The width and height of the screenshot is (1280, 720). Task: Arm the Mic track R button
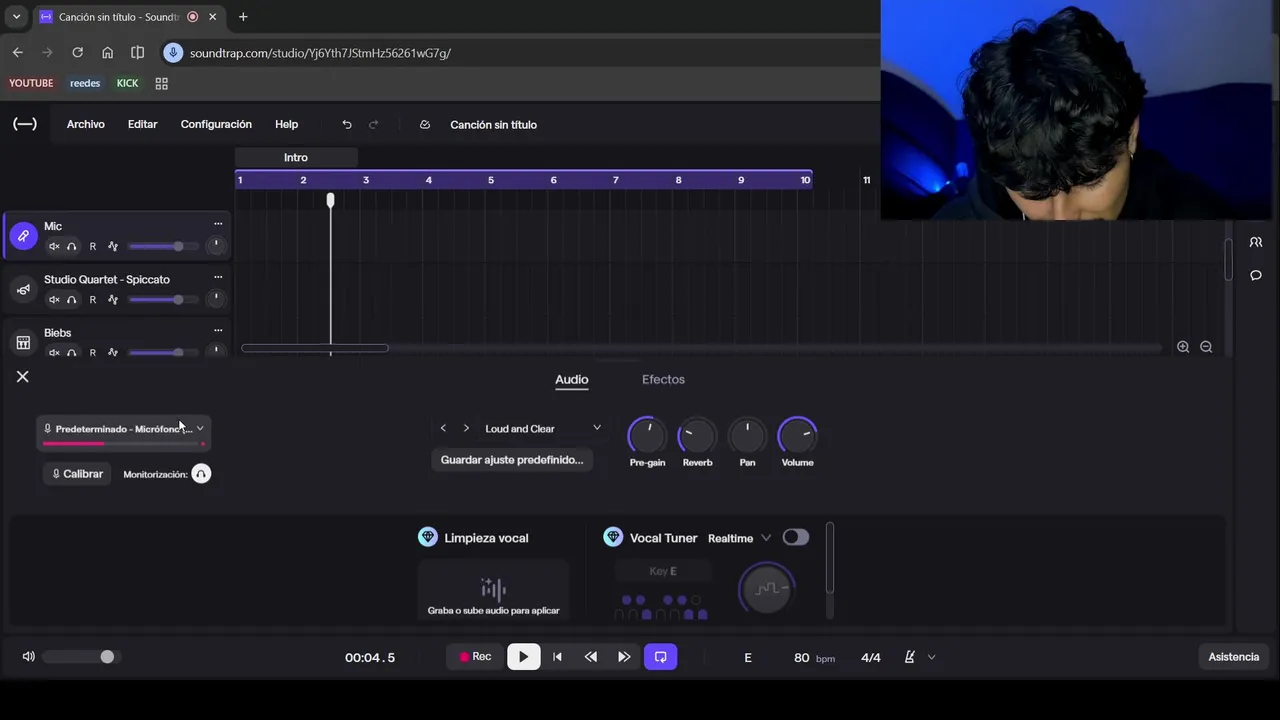coord(93,246)
